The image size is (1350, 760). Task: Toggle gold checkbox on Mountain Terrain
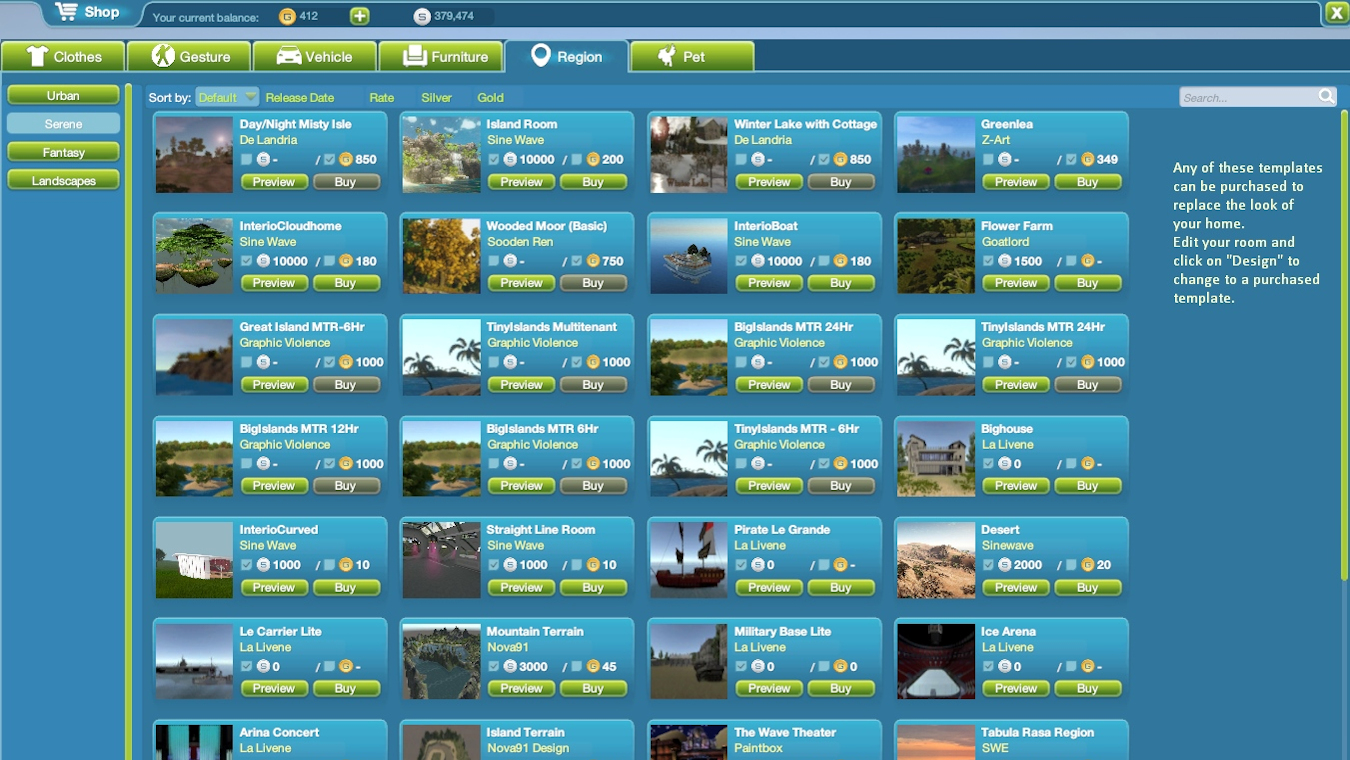click(576, 666)
